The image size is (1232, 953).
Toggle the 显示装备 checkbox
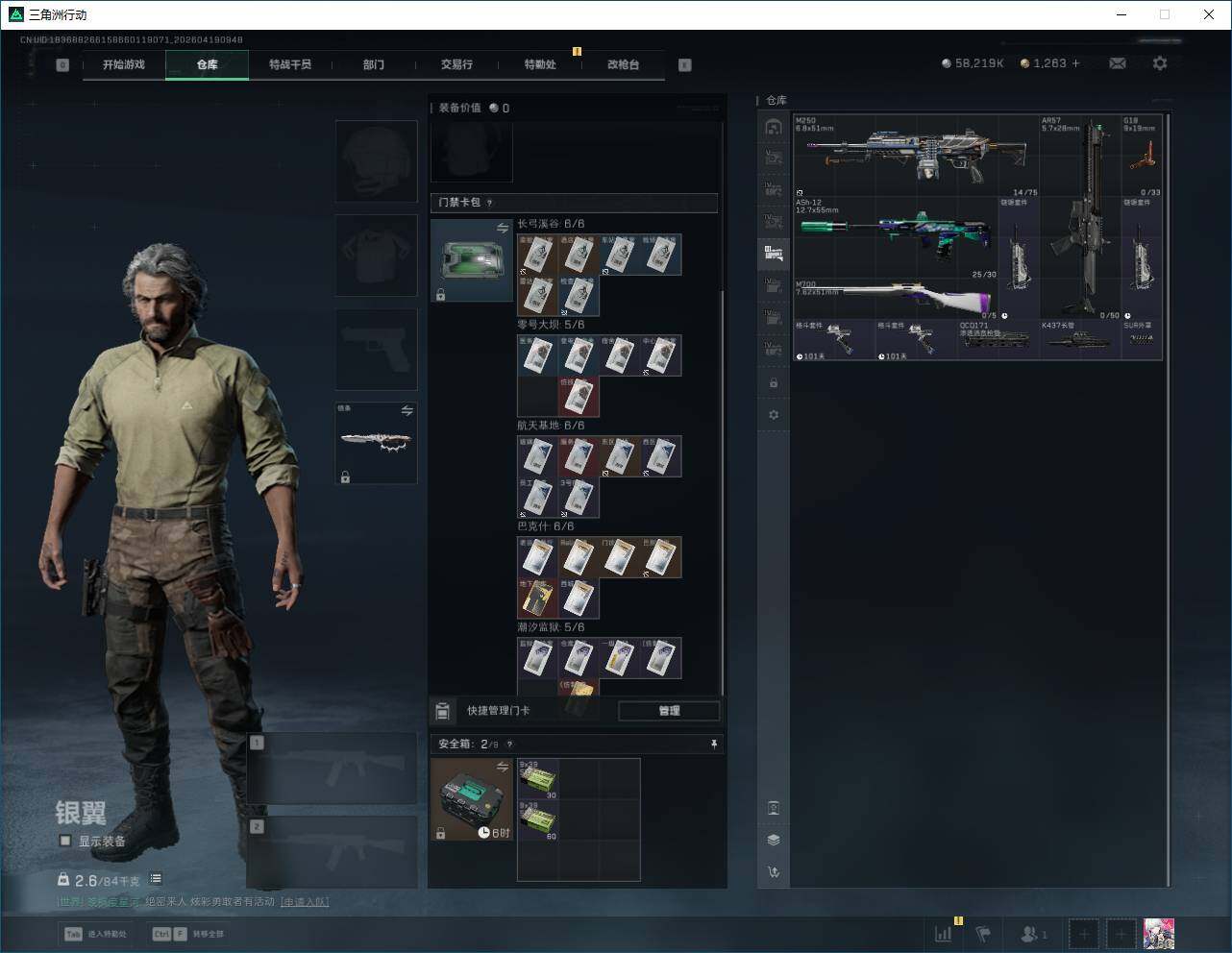pos(65,841)
